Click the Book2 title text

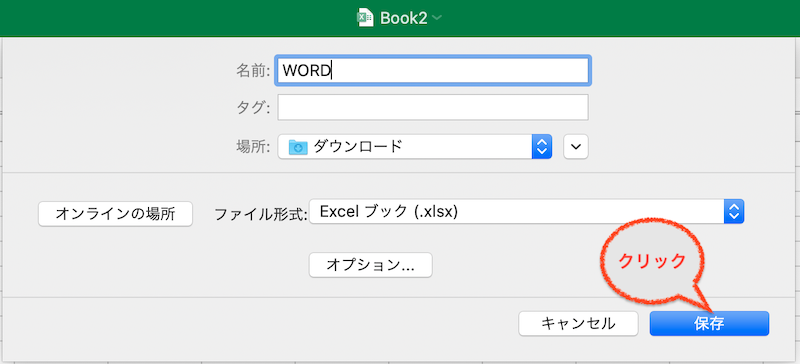click(x=403, y=18)
